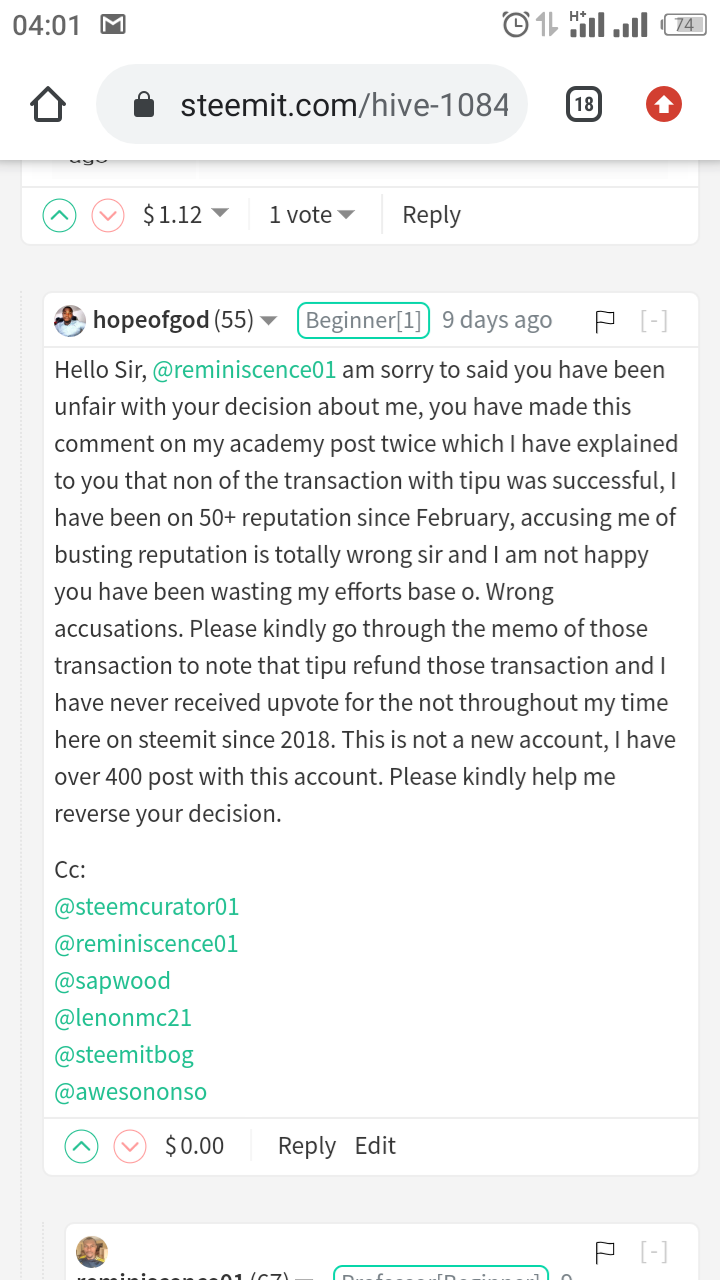This screenshot has height=1280, width=720.
Task: Open the tab switcher showing 18 tabs
Action: [x=584, y=104]
